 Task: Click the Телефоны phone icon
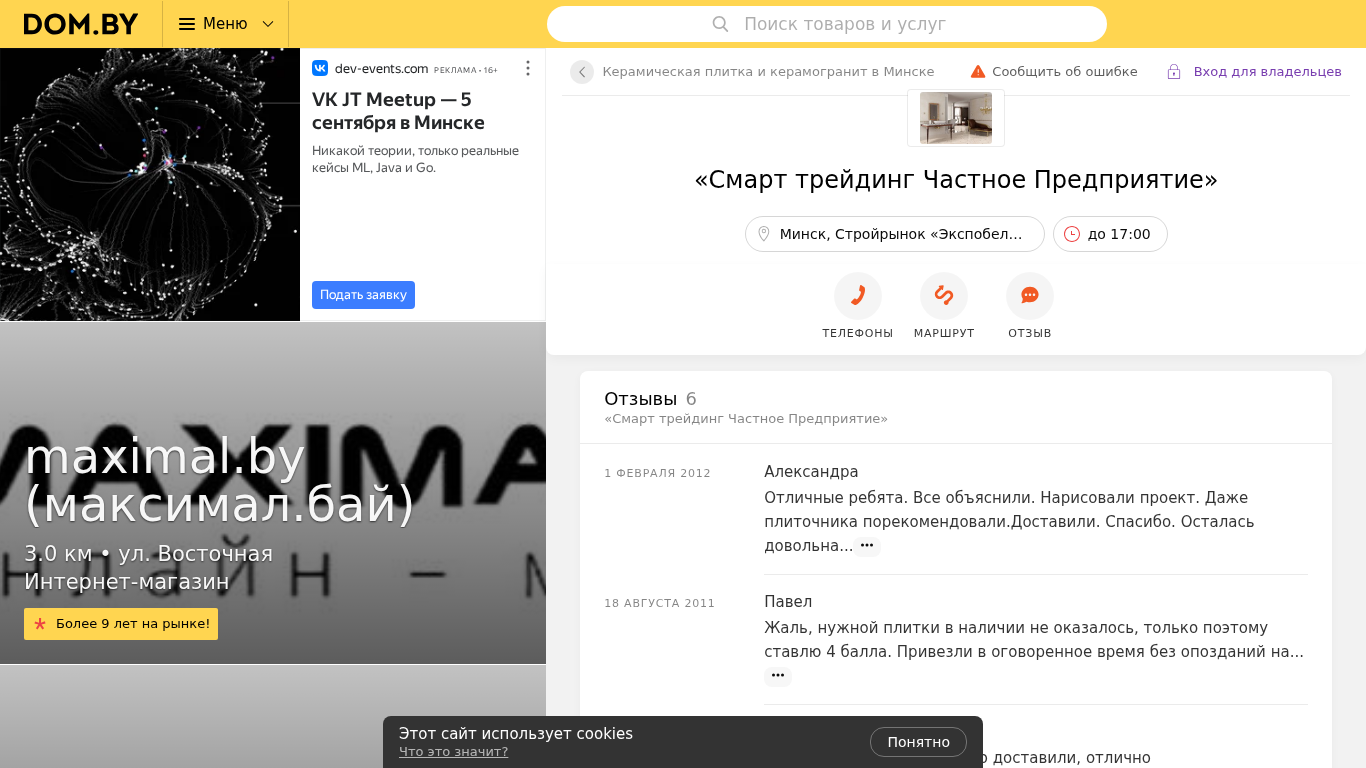(x=858, y=296)
